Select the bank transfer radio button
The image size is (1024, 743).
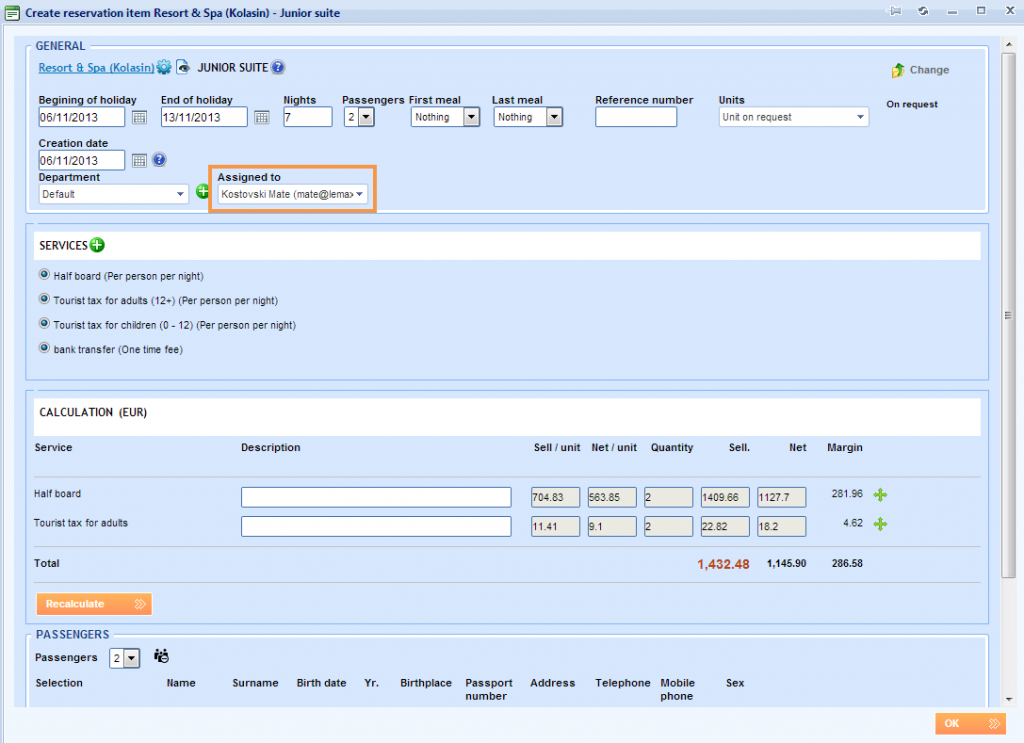pos(44,348)
